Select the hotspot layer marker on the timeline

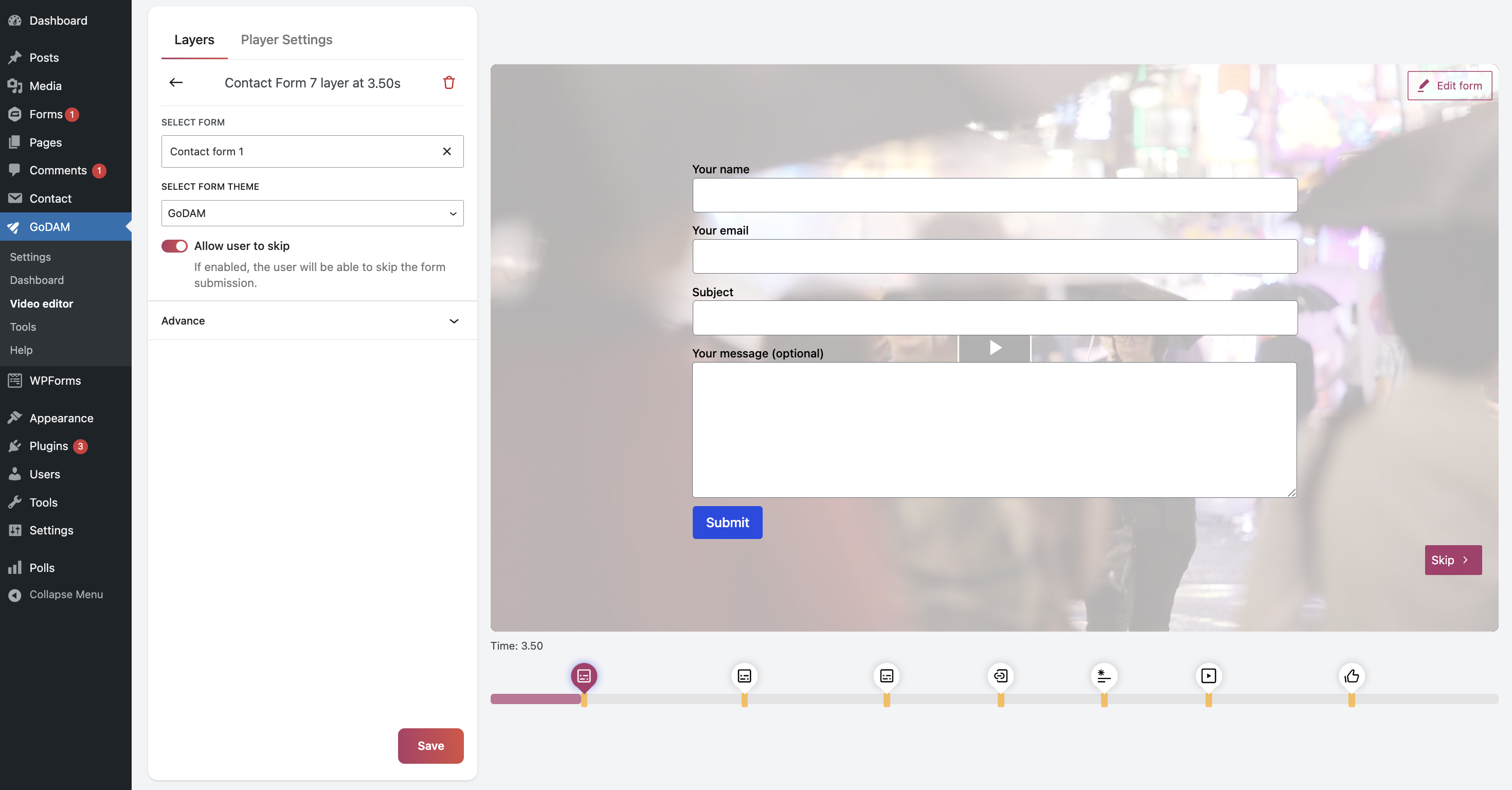pyautogui.click(x=1104, y=676)
